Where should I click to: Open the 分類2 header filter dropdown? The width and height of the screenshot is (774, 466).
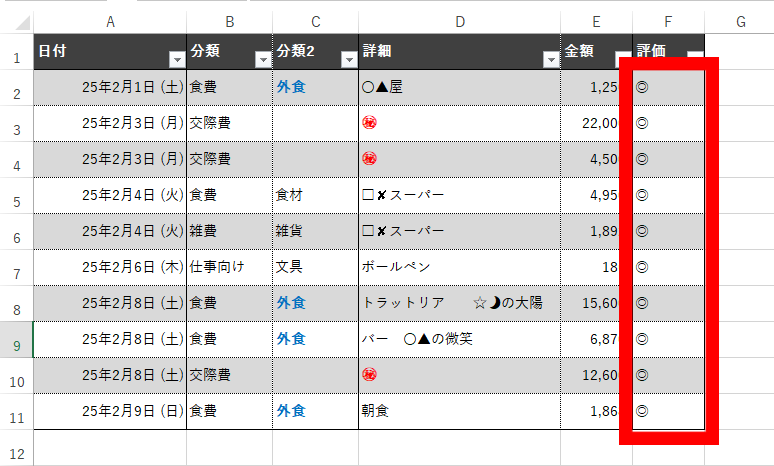tap(349, 60)
